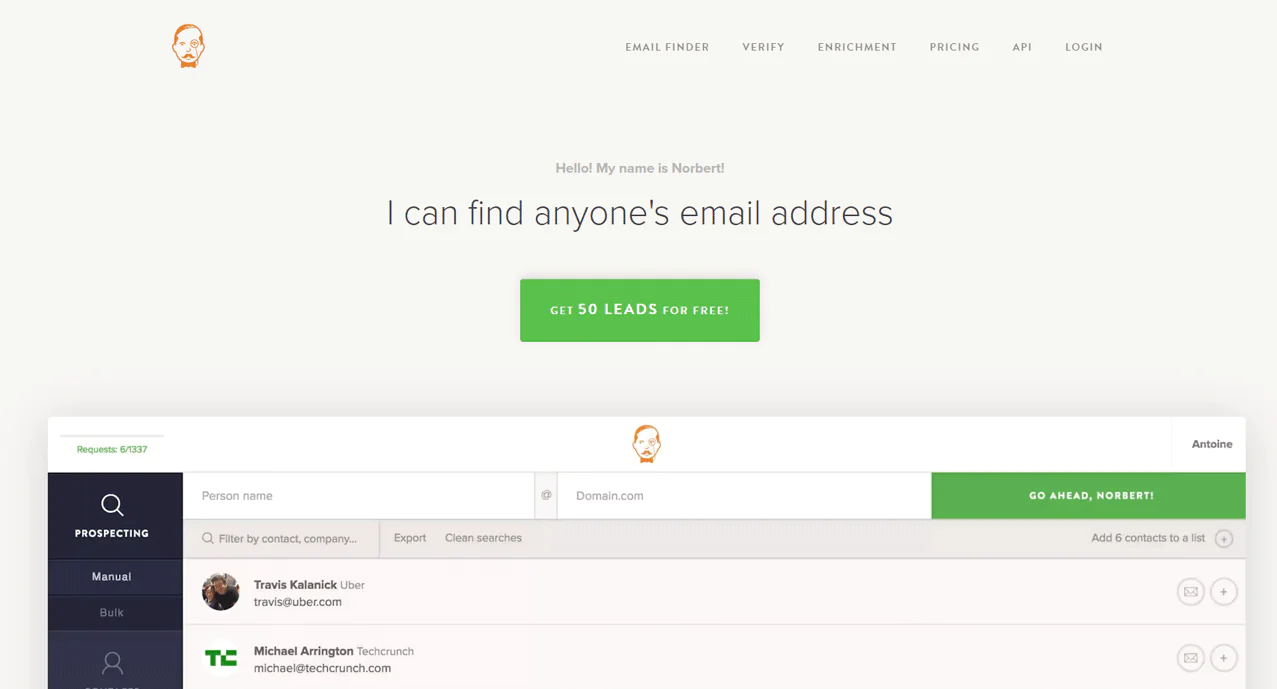Click the Login link
1277x689 pixels.
tap(1084, 47)
